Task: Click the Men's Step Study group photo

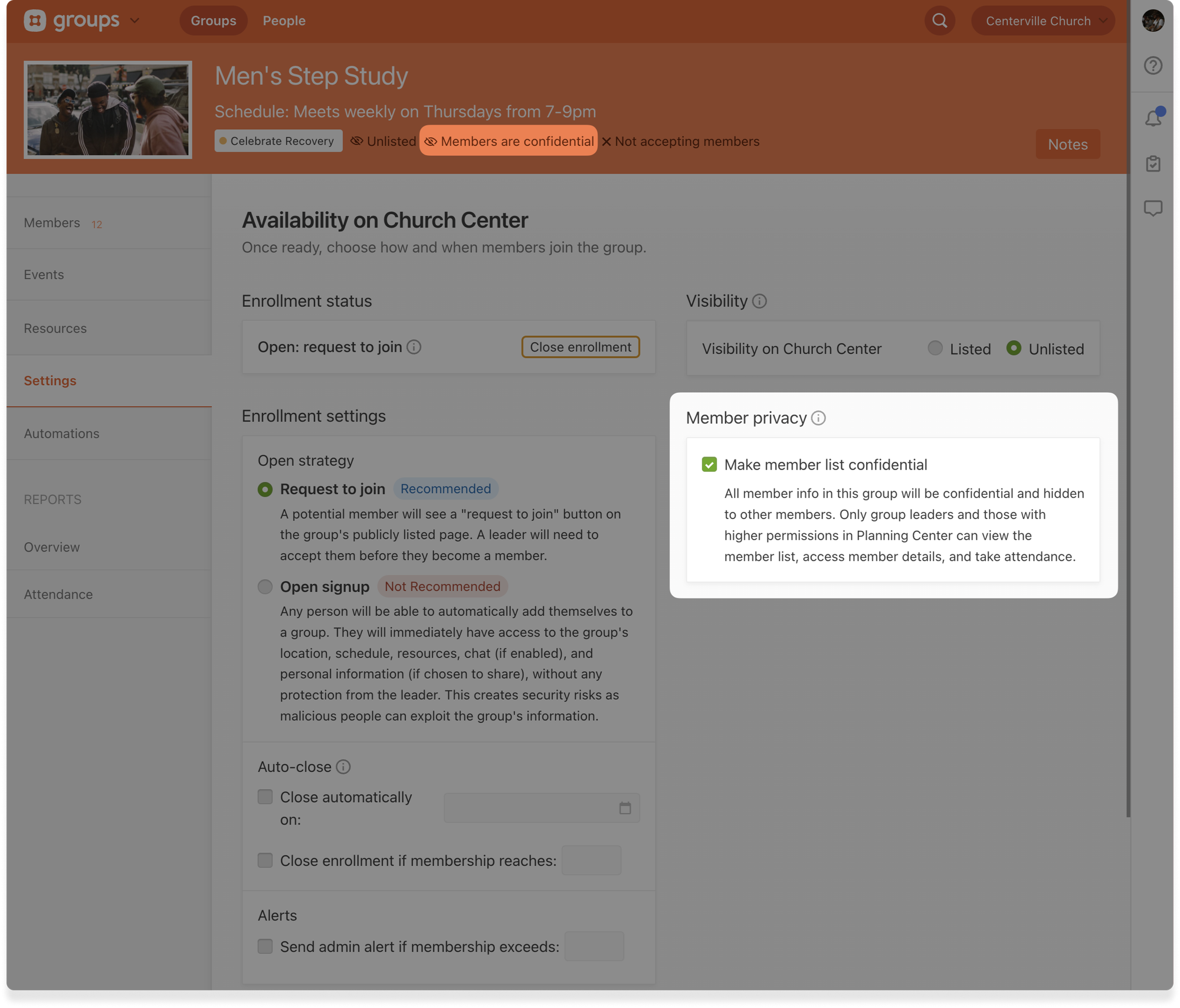Action: 108,110
